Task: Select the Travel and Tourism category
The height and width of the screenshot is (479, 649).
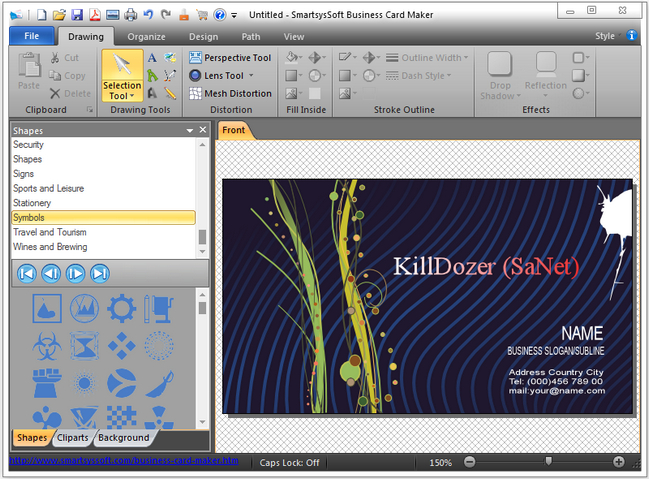Action: (103, 232)
